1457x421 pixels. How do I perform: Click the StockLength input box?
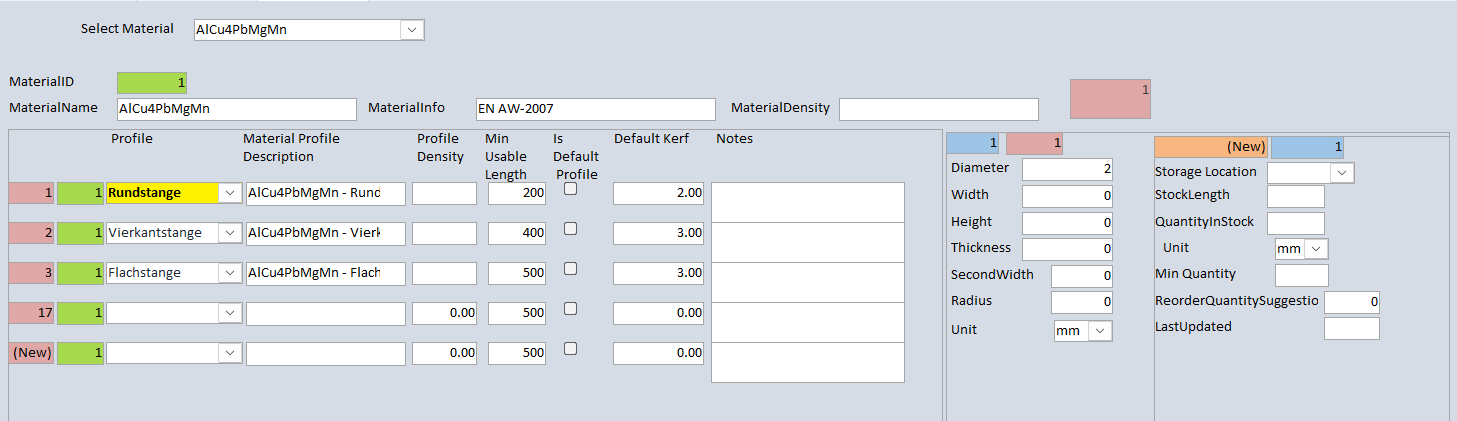click(1295, 196)
